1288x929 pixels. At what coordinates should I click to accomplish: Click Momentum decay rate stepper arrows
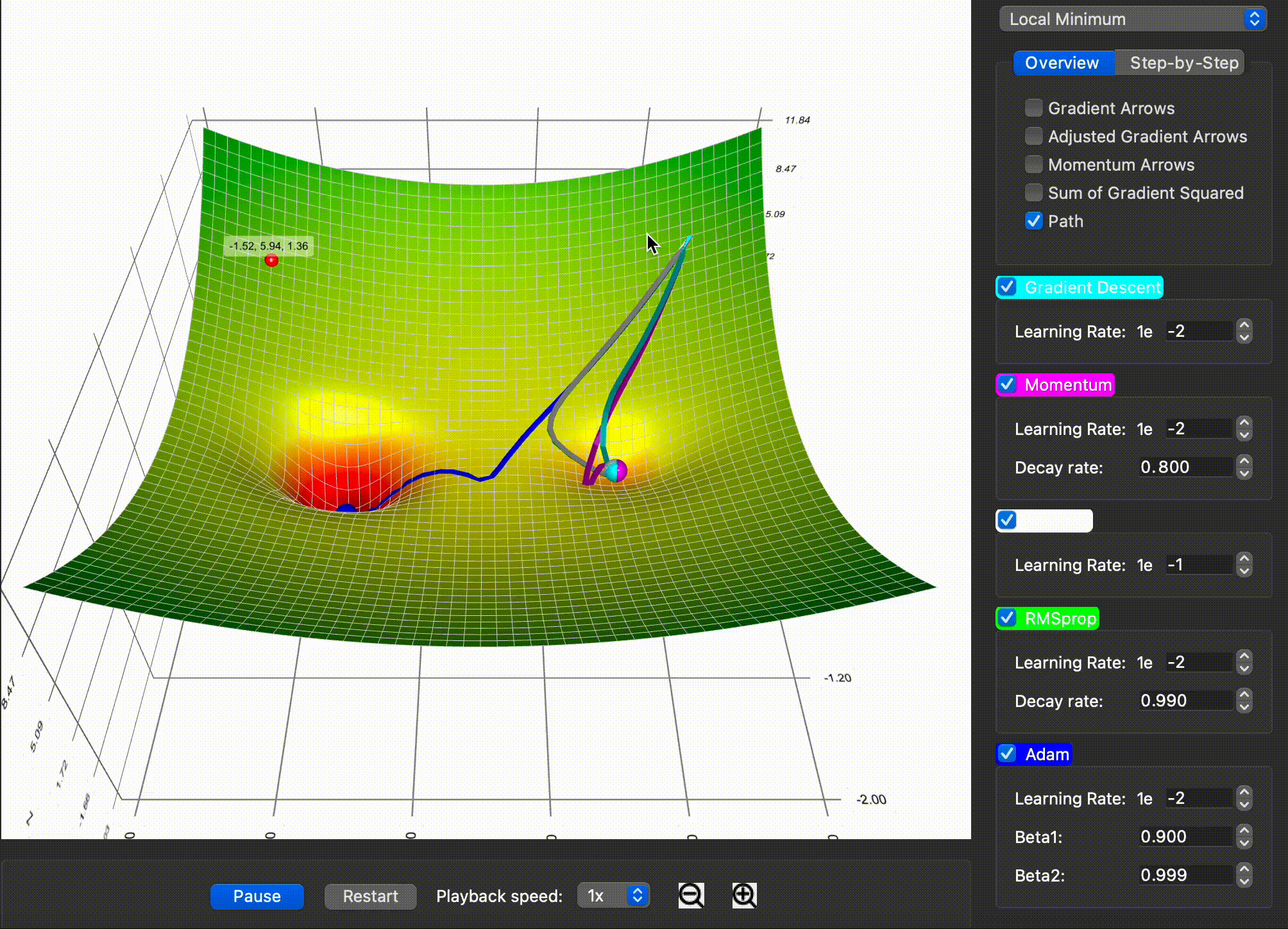[x=1244, y=467]
